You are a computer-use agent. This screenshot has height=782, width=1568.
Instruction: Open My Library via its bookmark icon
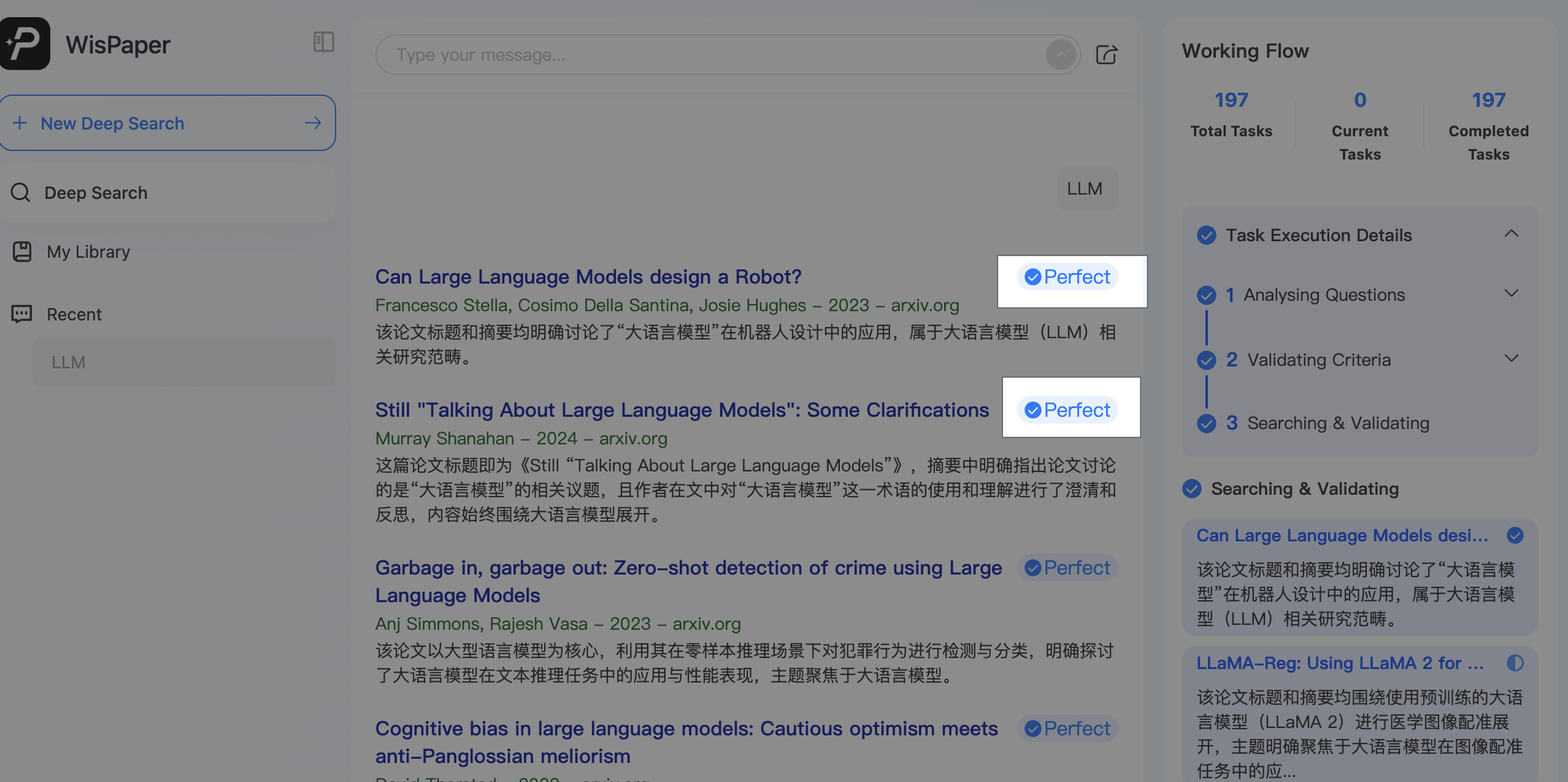pos(21,251)
